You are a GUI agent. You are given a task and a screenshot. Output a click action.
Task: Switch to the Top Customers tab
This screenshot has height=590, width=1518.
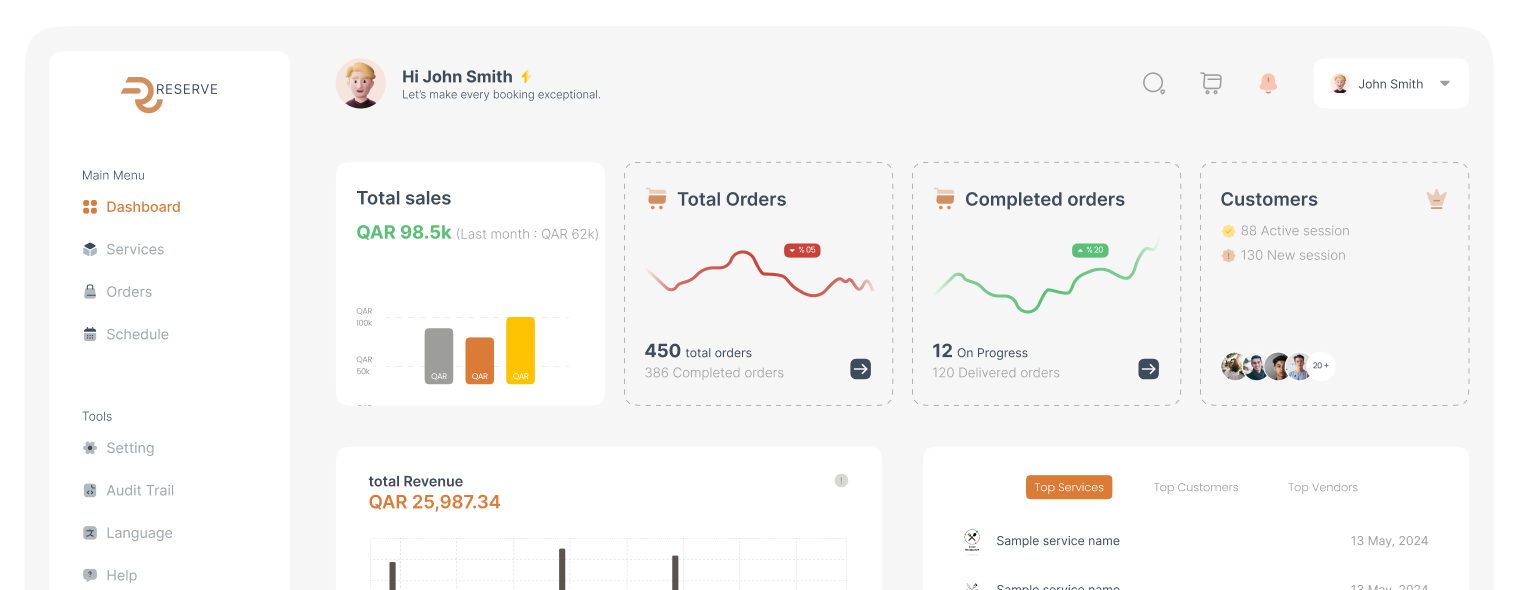pyautogui.click(x=1196, y=487)
